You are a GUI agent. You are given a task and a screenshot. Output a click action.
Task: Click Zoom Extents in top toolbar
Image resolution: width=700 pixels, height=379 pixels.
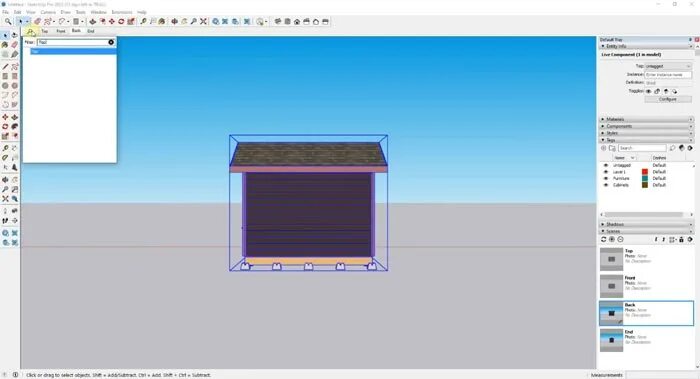[203, 21]
